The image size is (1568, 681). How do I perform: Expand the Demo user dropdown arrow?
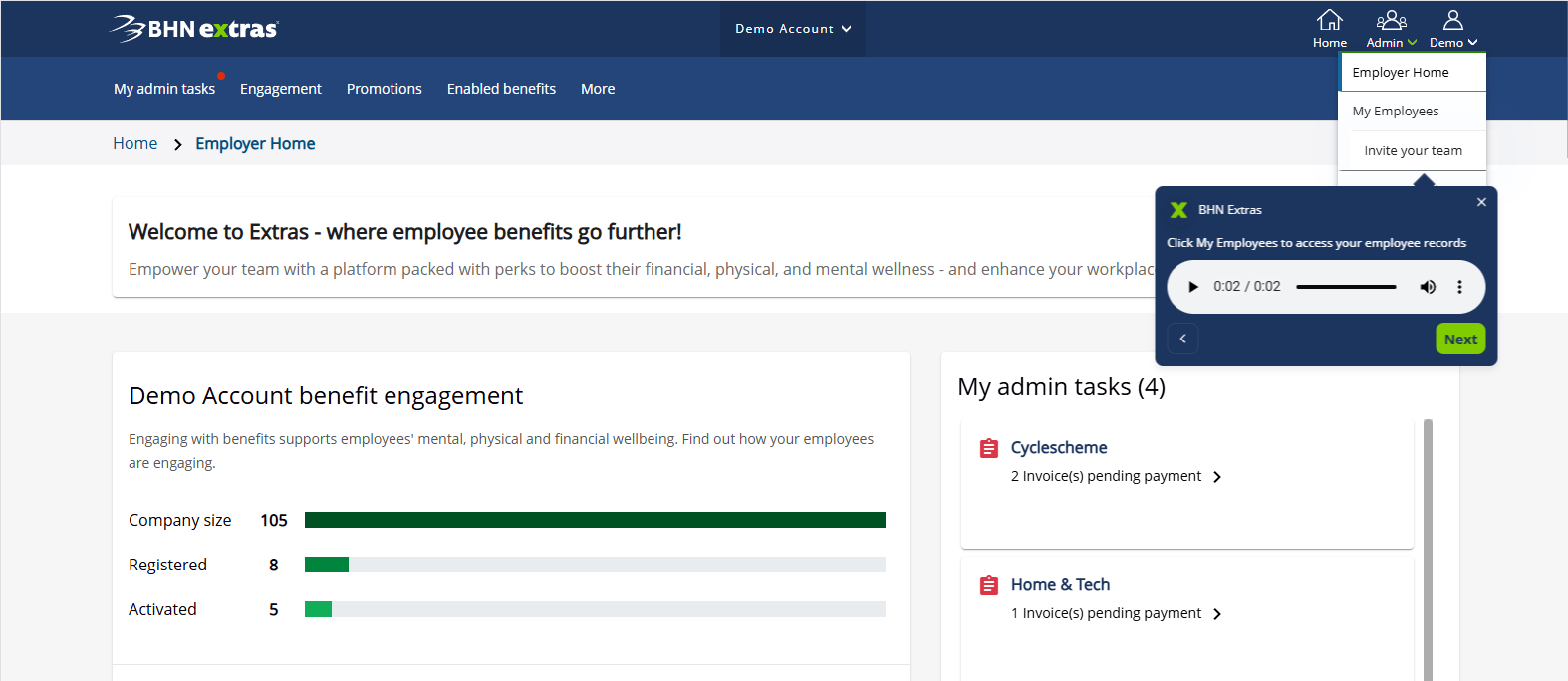coord(1472,43)
